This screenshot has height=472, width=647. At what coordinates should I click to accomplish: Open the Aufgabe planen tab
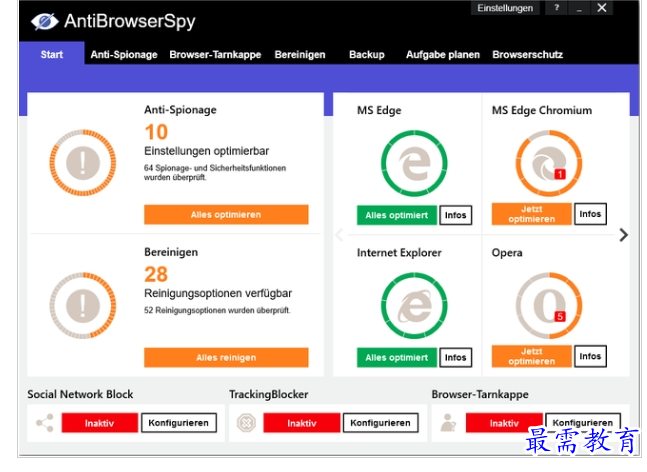(443, 54)
